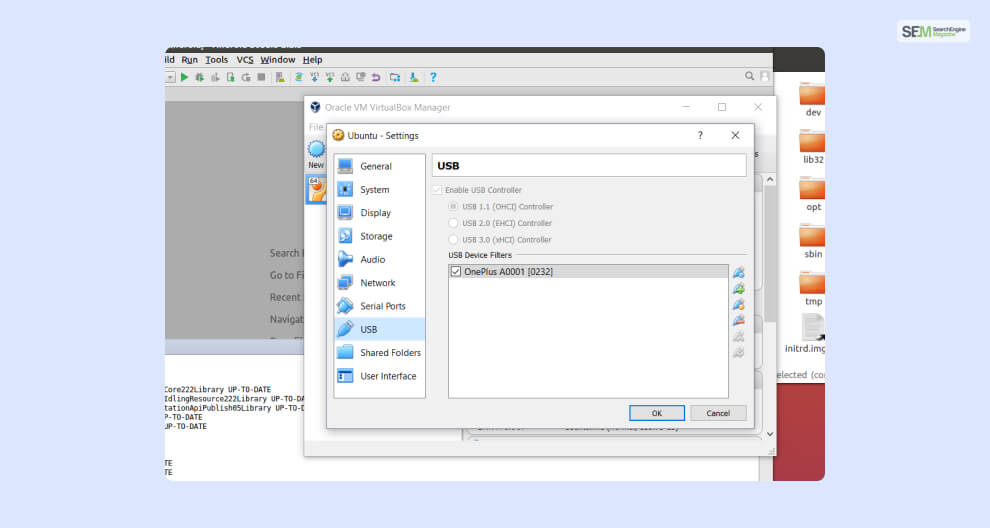This screenshot has height=528, width=990.
Task: Open File menu in VirtualBox Manager
Action: click(316, 127)
